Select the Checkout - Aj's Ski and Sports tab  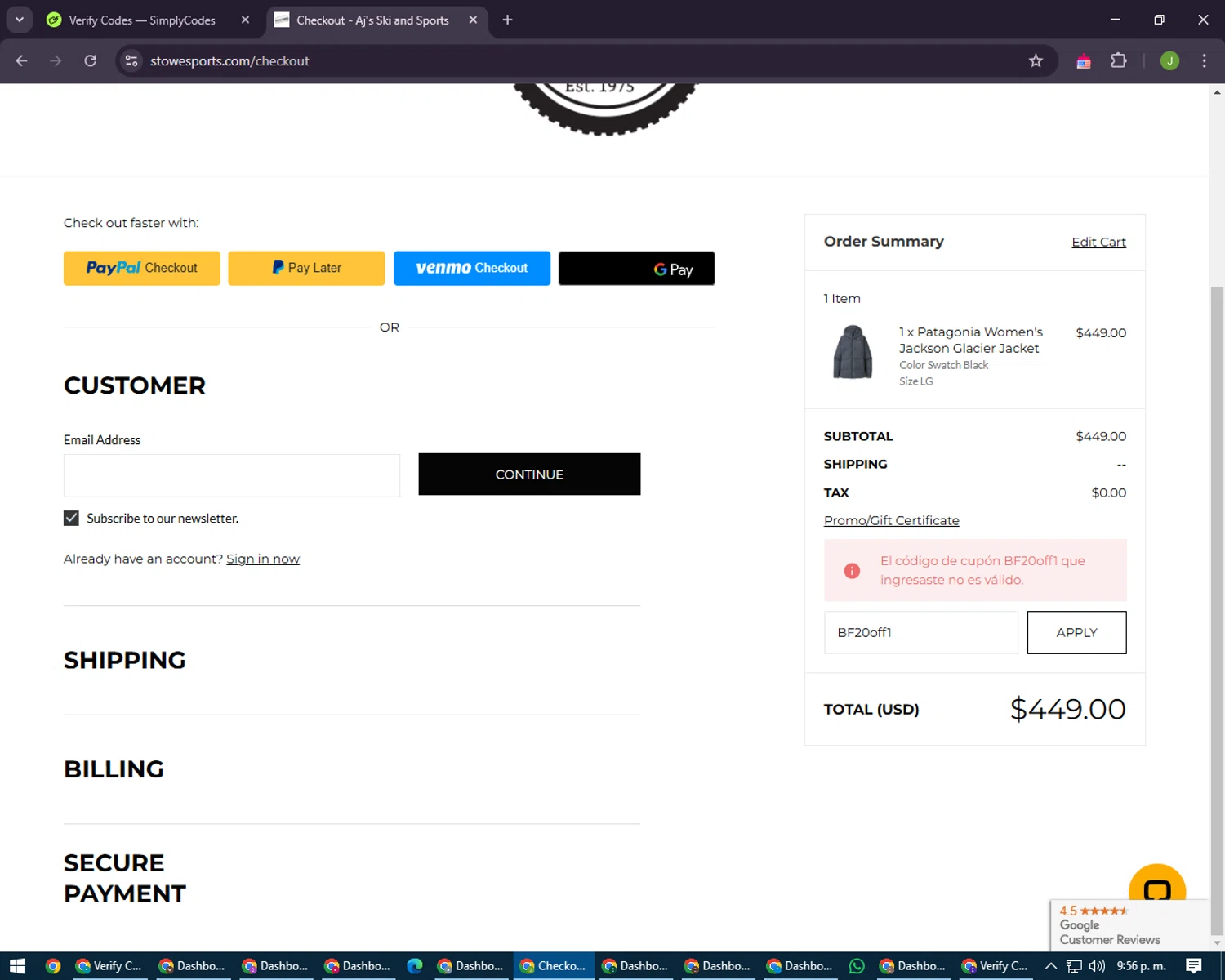click(372, 20)
